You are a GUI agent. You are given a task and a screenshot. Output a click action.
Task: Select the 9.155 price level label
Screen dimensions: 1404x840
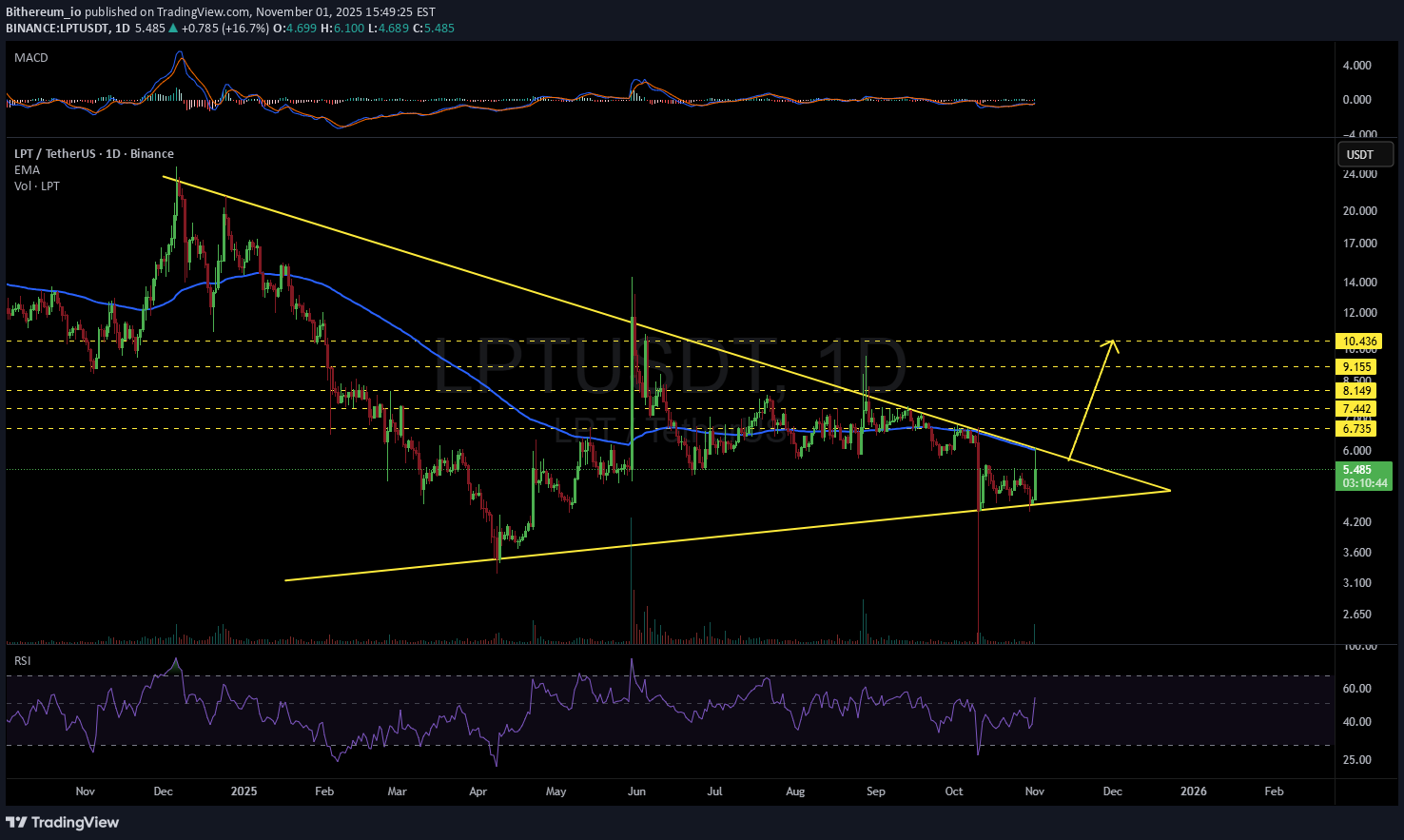click(x=1356, y=367)
